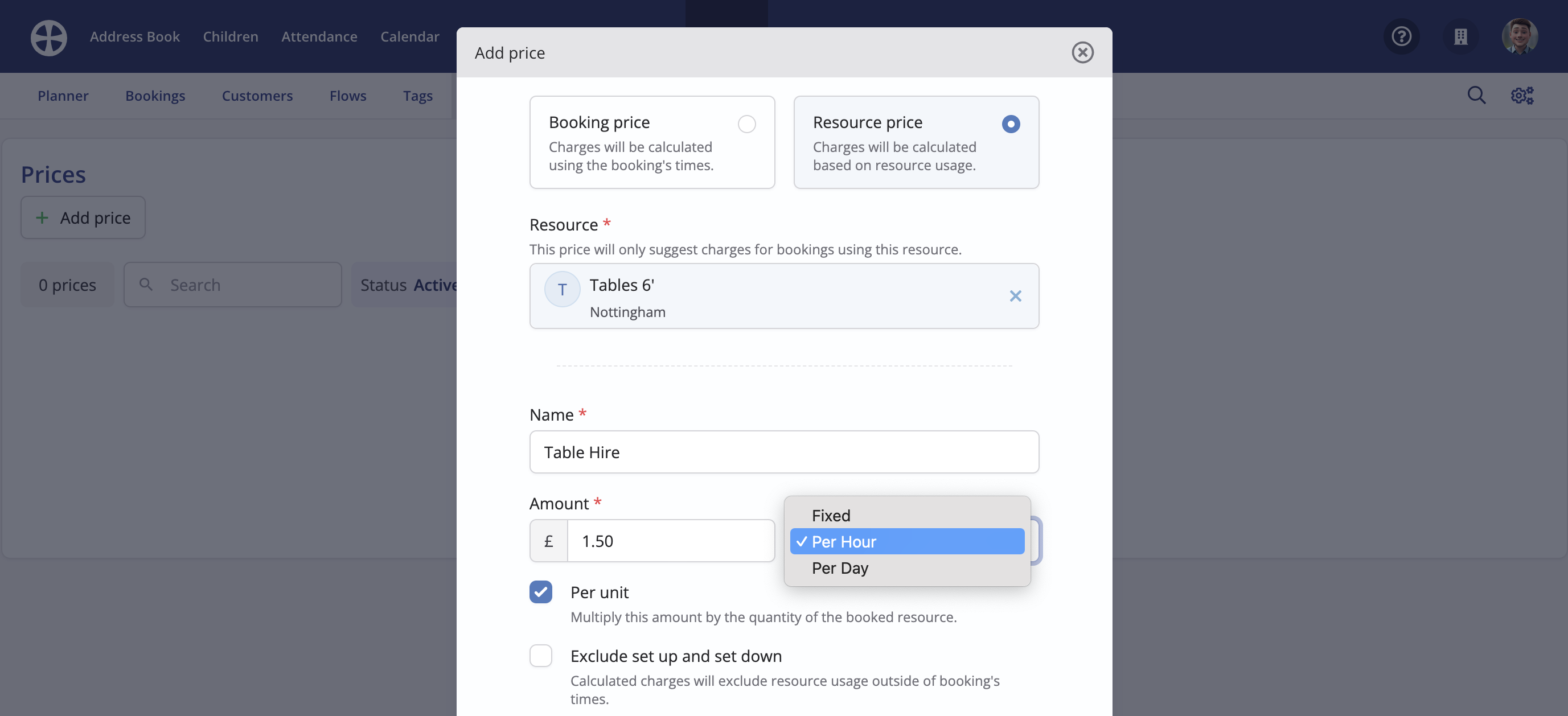Click the T avatar for Tables 6'
Viewport: 1568px width, 716px height.
[x=562, y=290]
